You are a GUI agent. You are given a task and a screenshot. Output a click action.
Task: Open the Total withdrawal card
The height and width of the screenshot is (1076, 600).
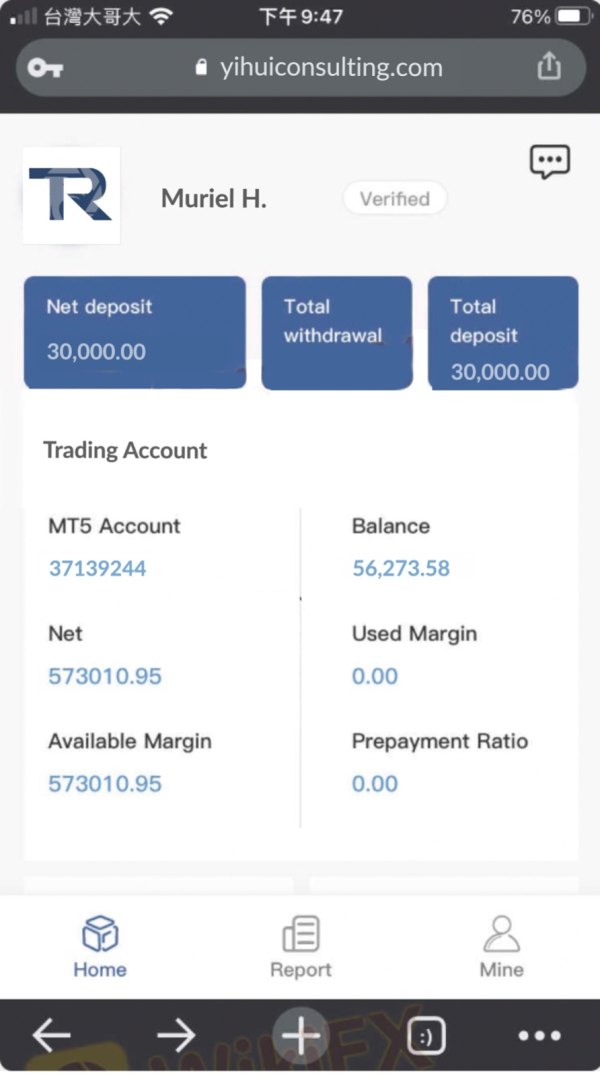(336, 332)
